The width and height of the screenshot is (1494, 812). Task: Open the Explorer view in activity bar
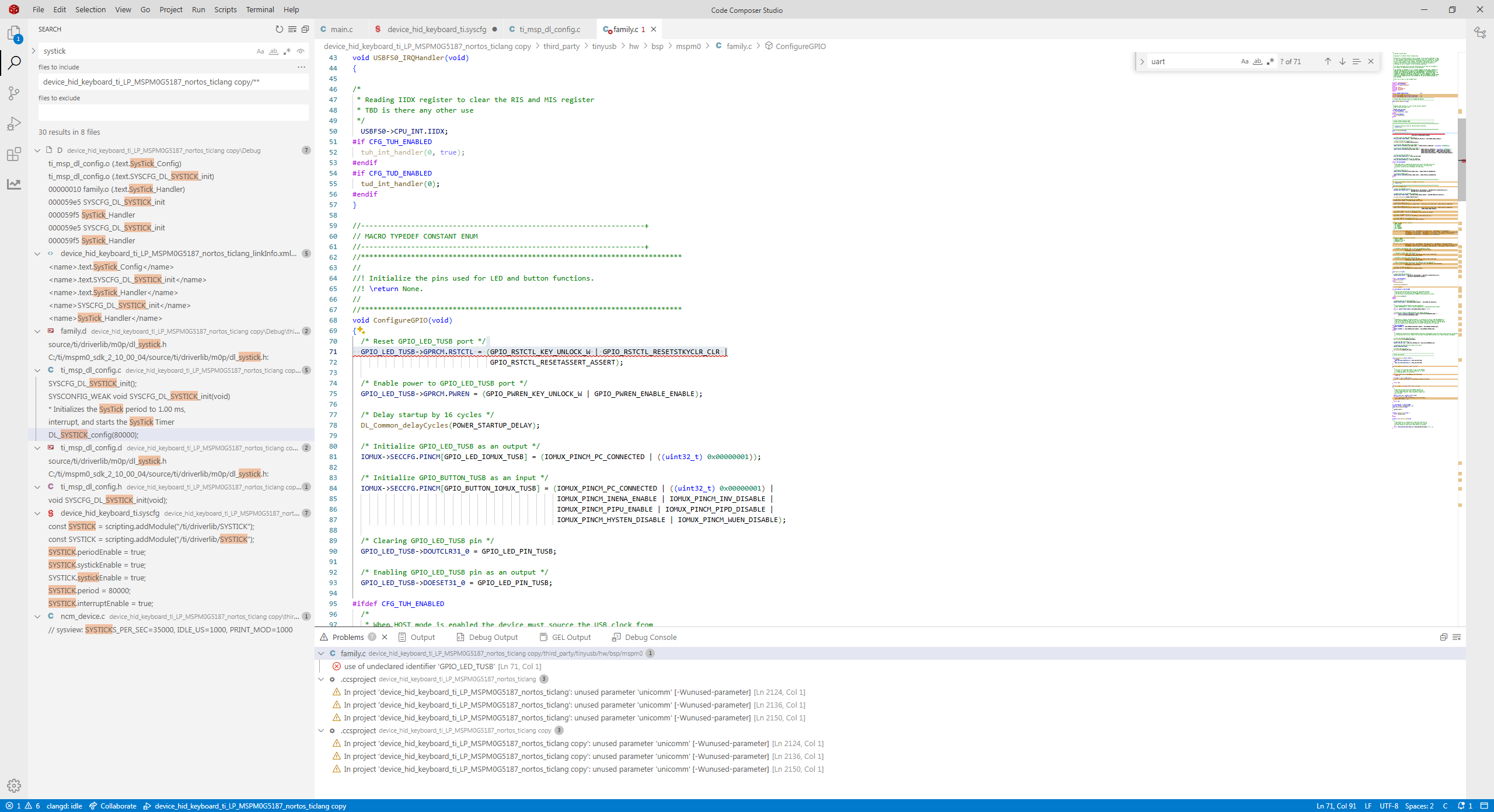pos(14,33)
